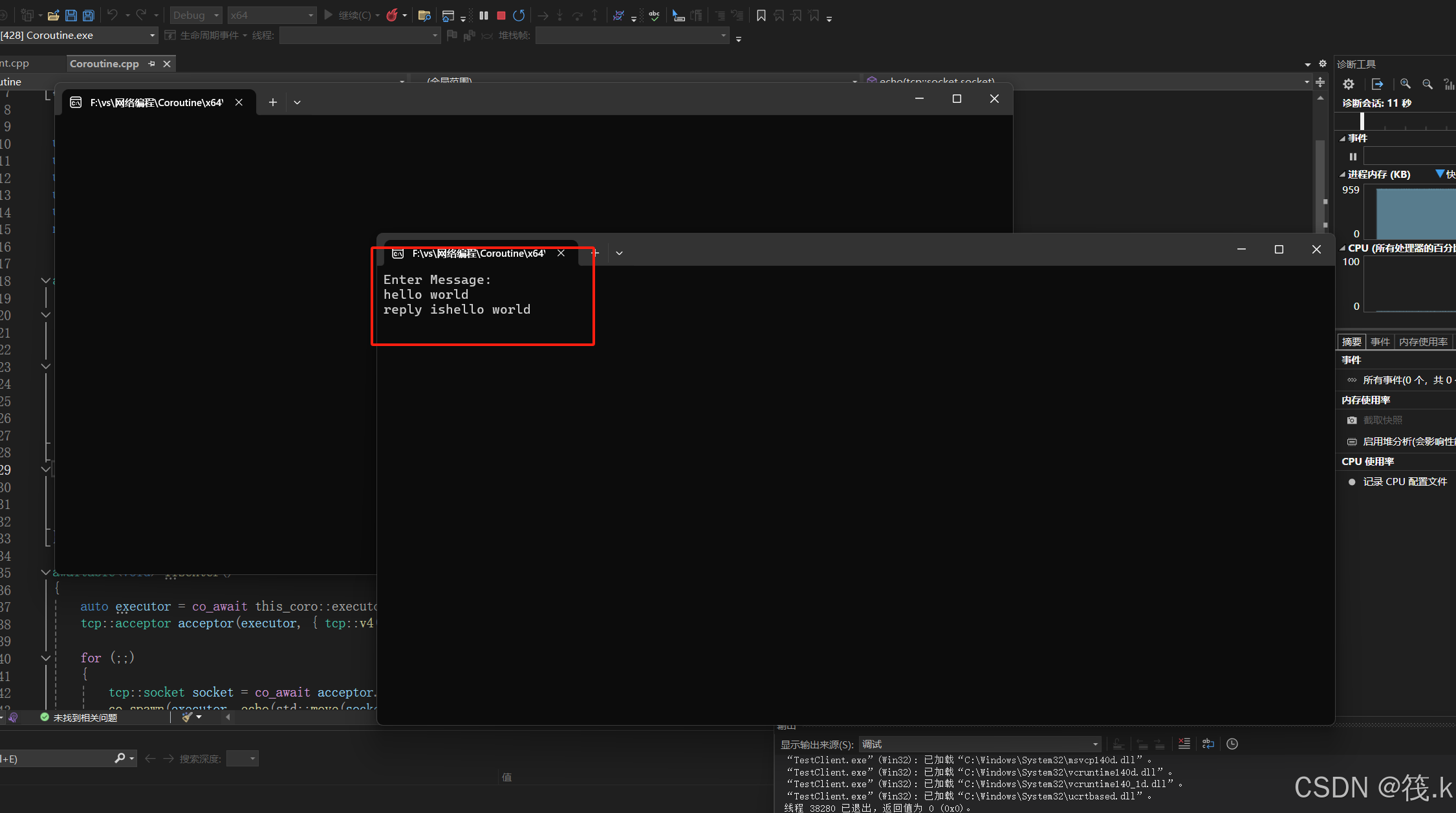
Task: Open the 显示输出来源 dropdown showing 调试
Action: 980,744
